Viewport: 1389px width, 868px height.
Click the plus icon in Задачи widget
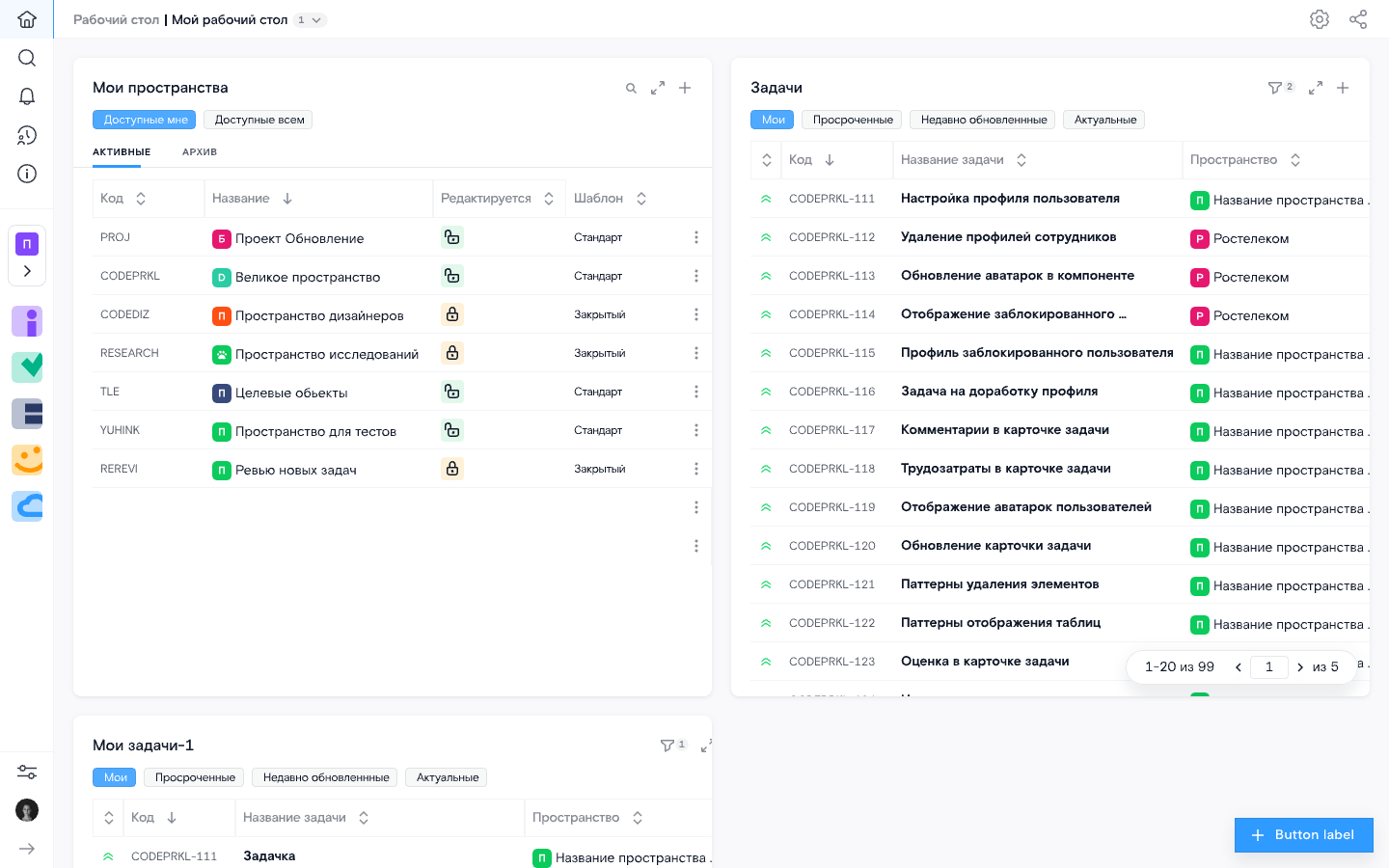pos(1343,88)
